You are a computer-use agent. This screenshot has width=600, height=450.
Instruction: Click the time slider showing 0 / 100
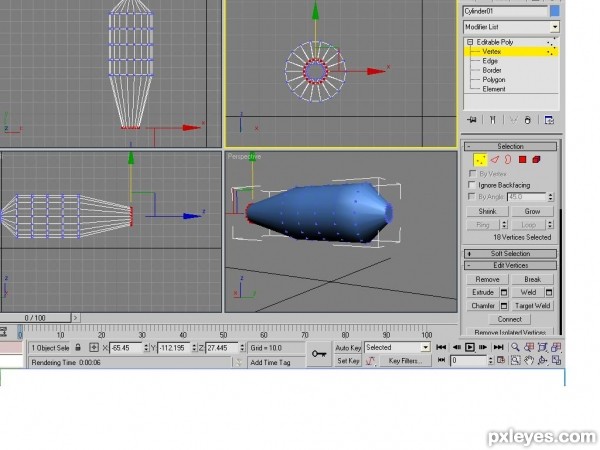click(x=35, y=318)
